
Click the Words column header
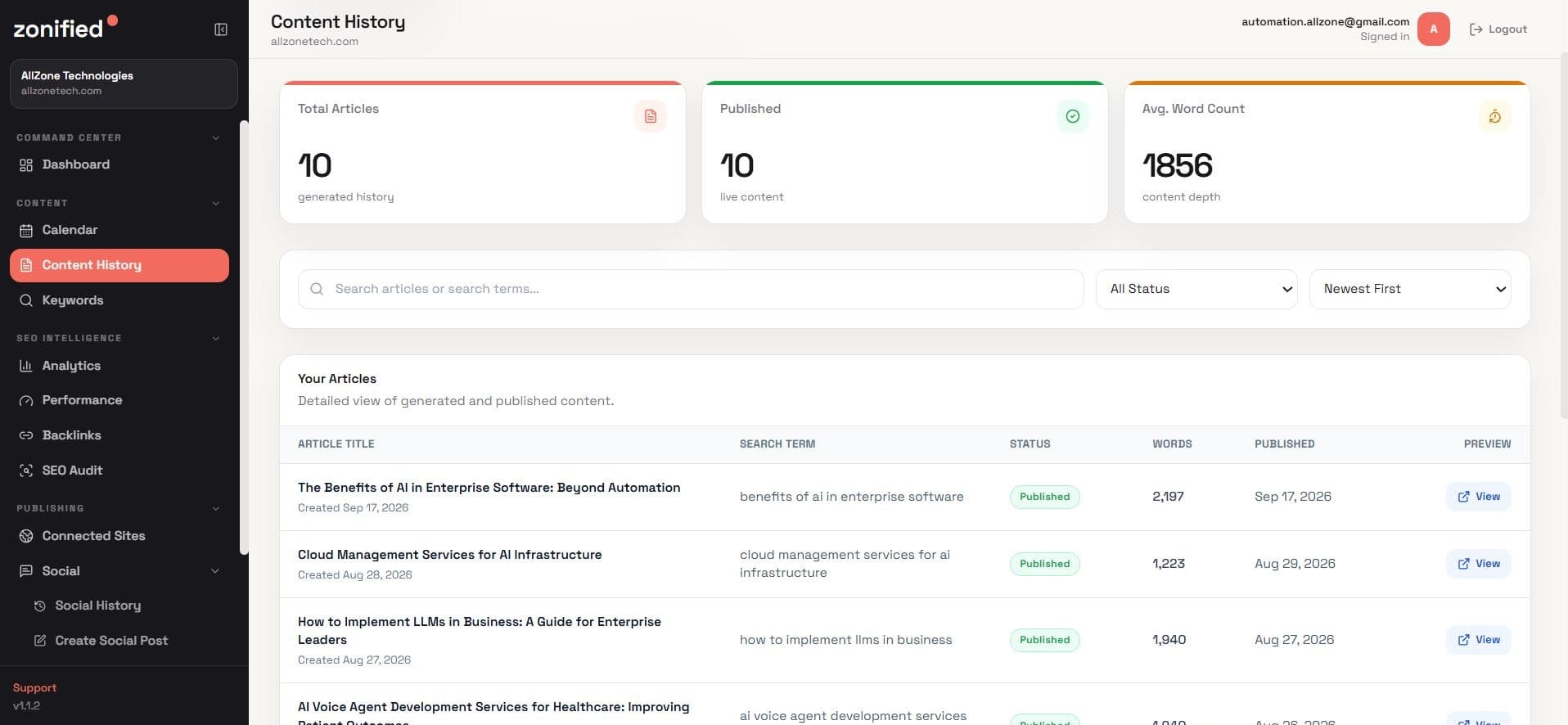(1172, 444)
